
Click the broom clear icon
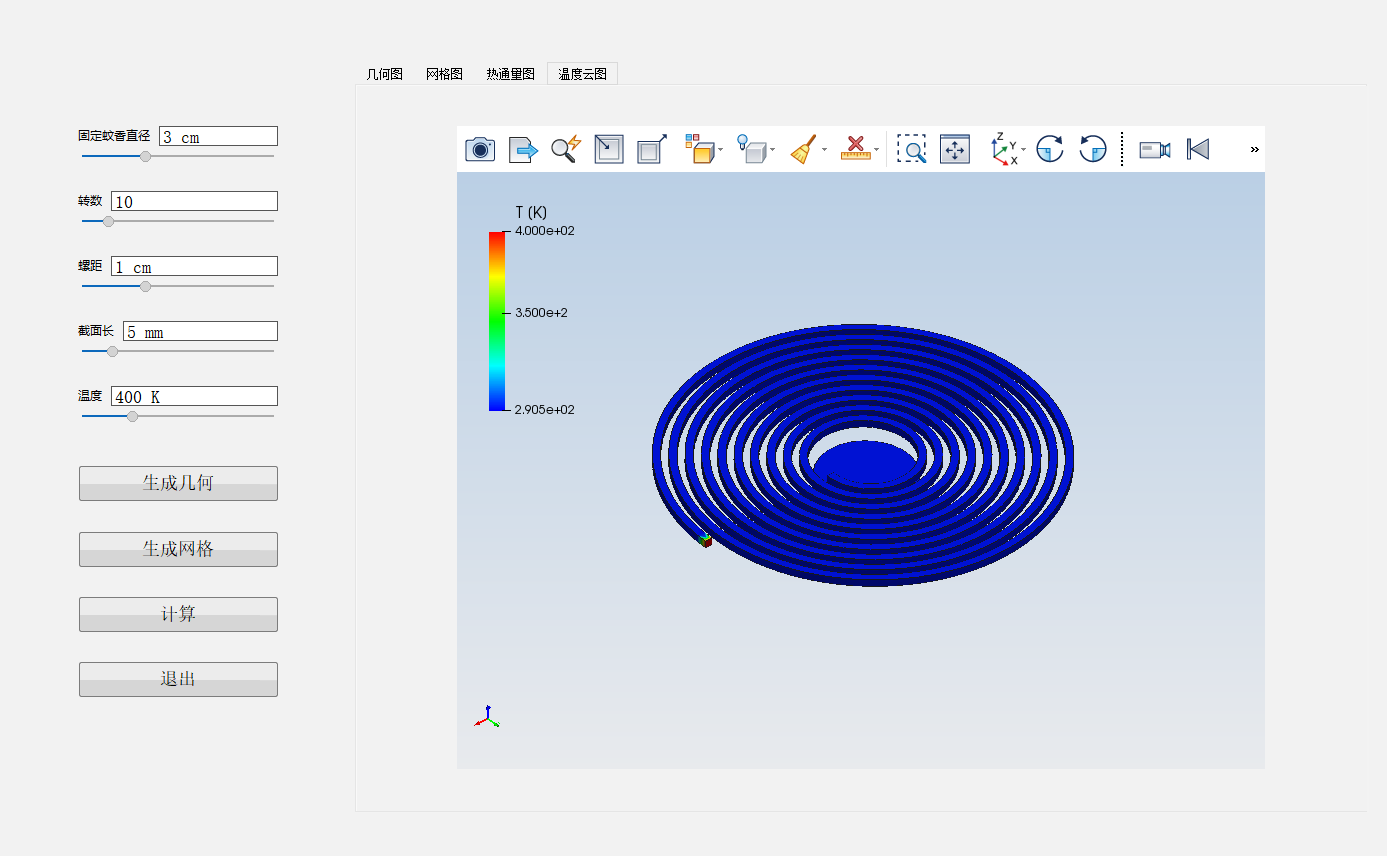[804, 149]
